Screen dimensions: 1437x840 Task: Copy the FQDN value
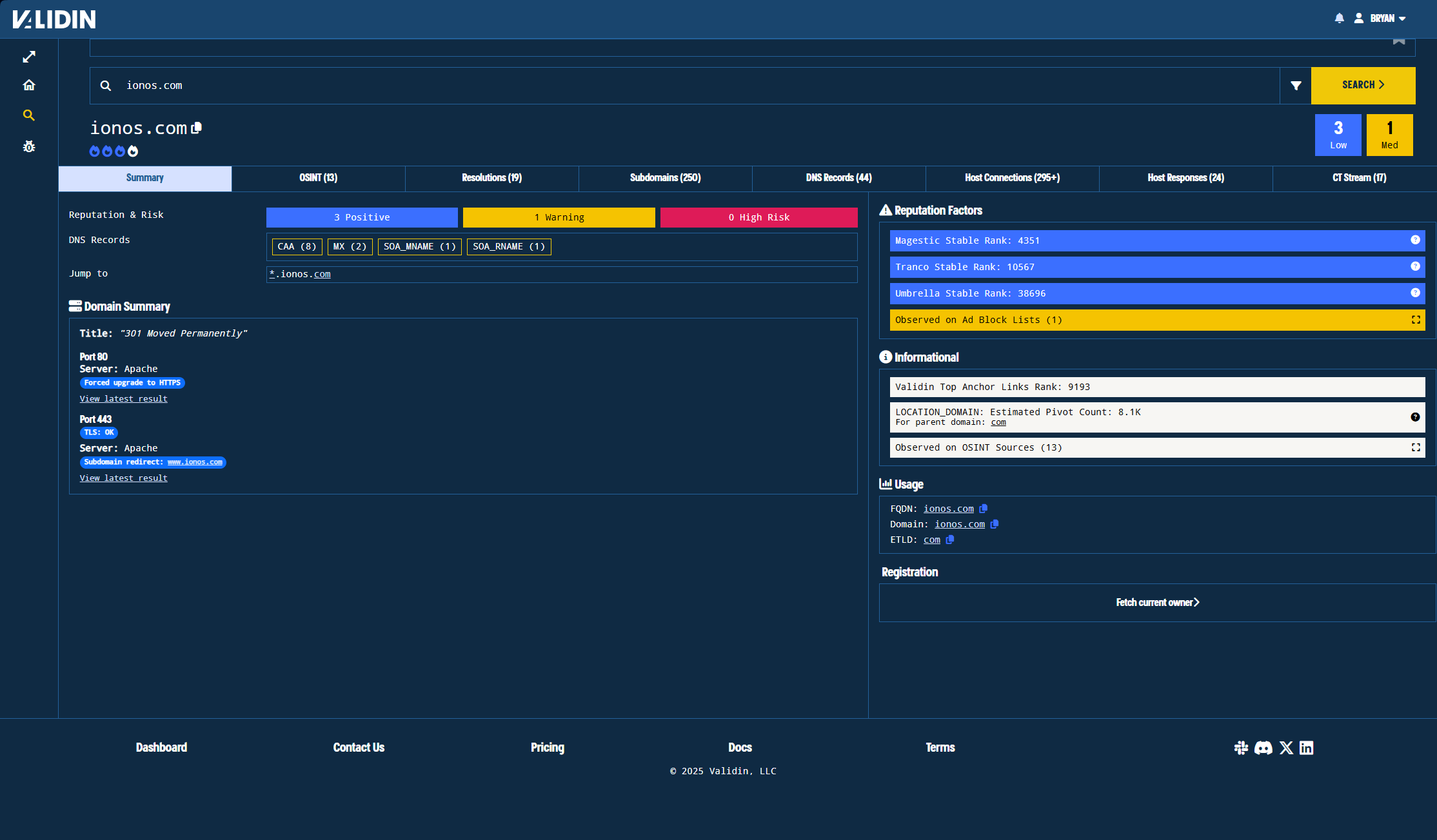984,509
